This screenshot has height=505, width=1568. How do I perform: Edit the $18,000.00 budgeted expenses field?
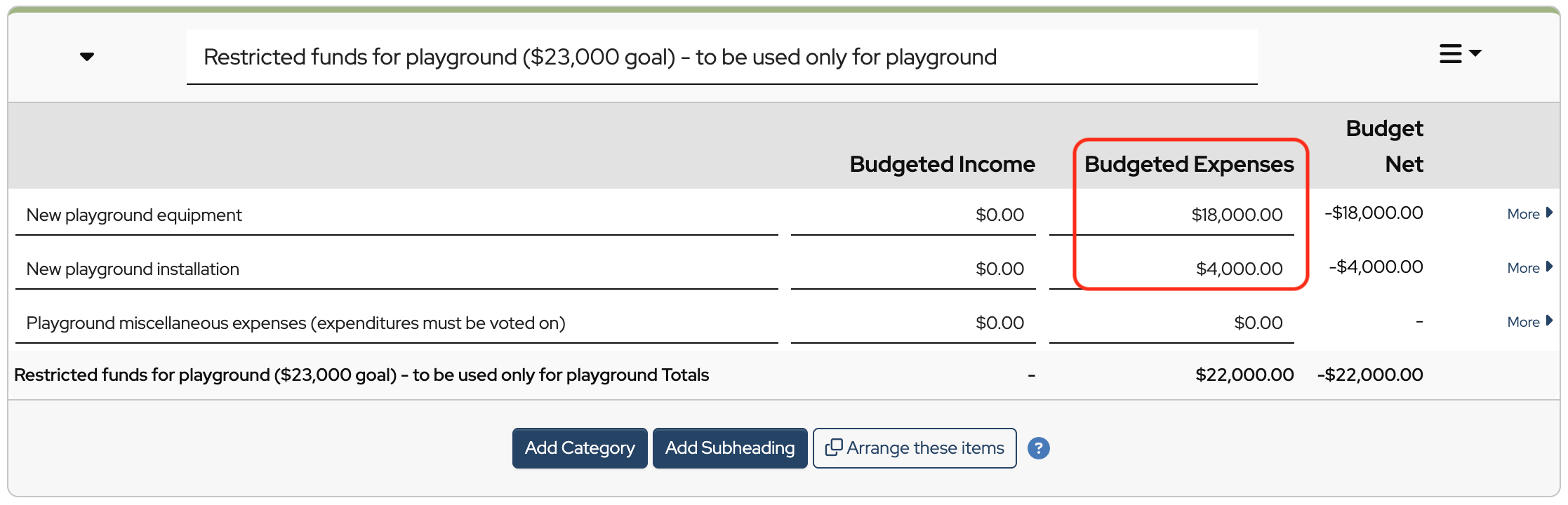click(1171, 215)
